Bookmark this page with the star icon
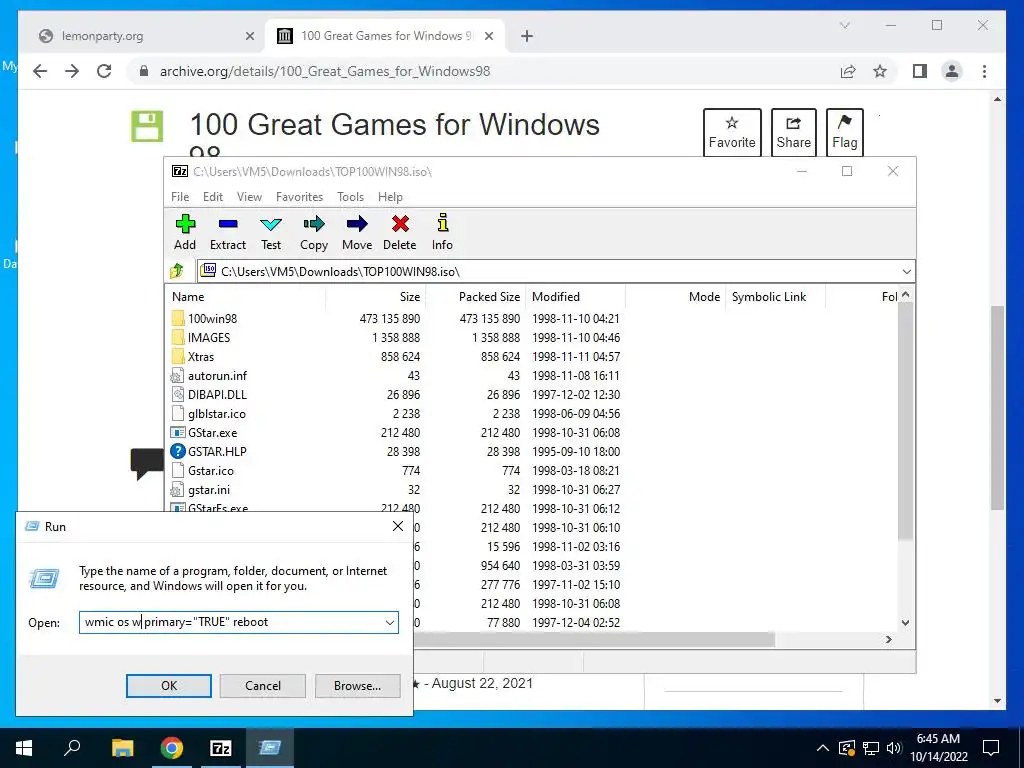This screenshot has width=1024, height=768. pyautogui.click(x=880, y=71)
